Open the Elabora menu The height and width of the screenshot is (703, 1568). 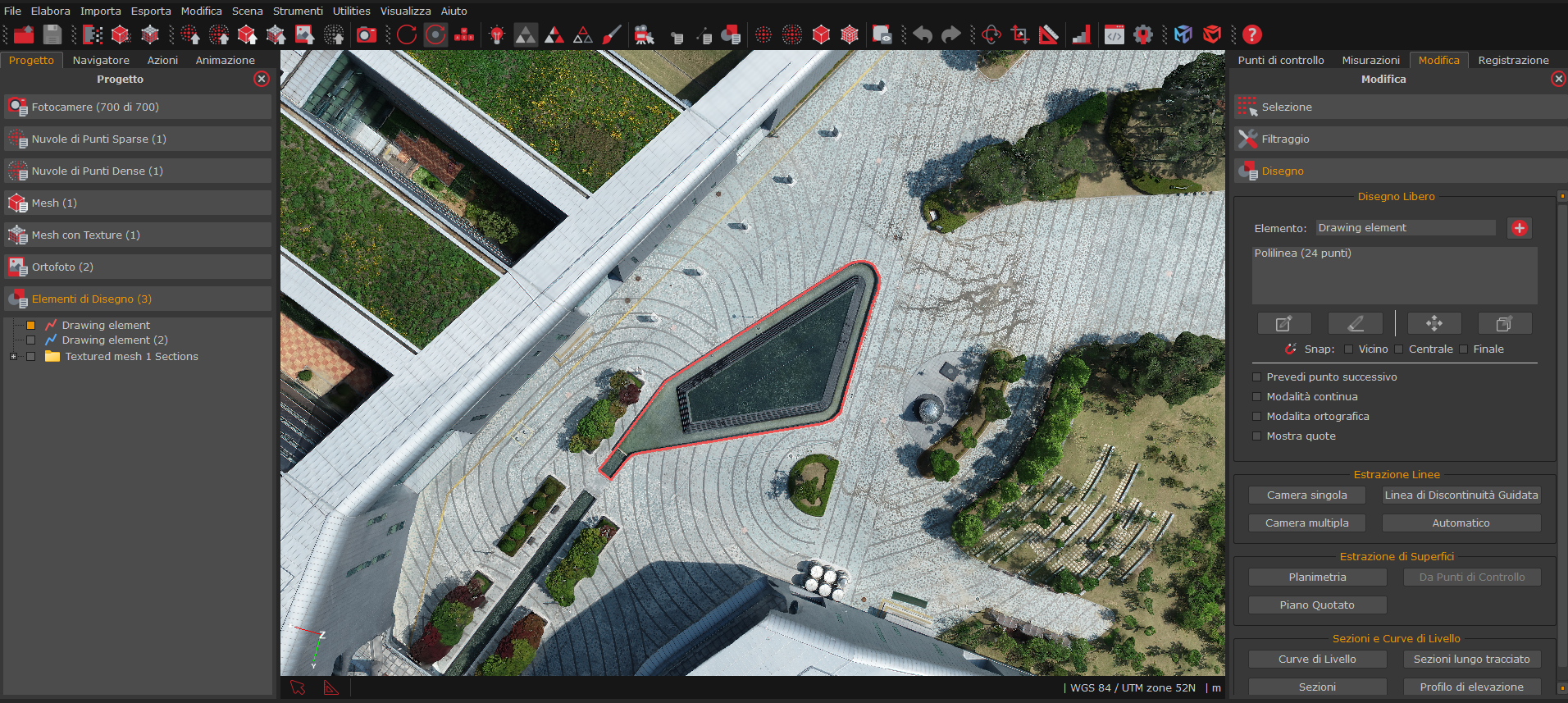51,11
